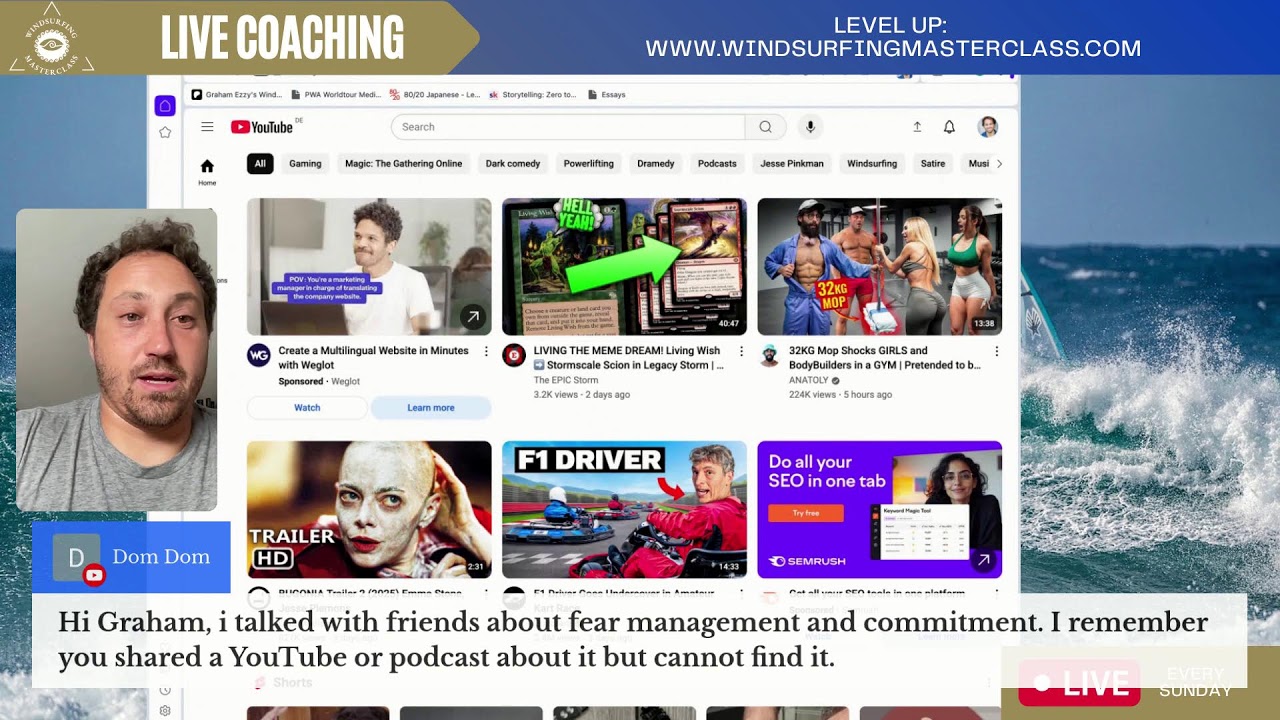Viewport: 1280px width, 720px height.
Task: Select the Satire chip
Action: 933,164
